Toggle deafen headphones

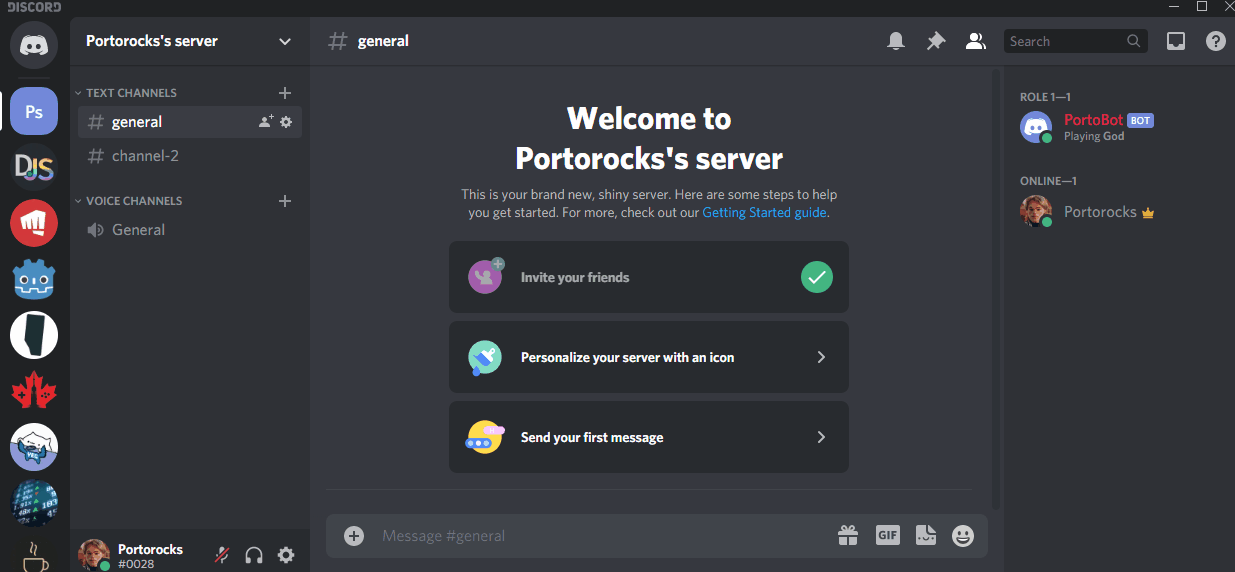click(x=254, y=555)
